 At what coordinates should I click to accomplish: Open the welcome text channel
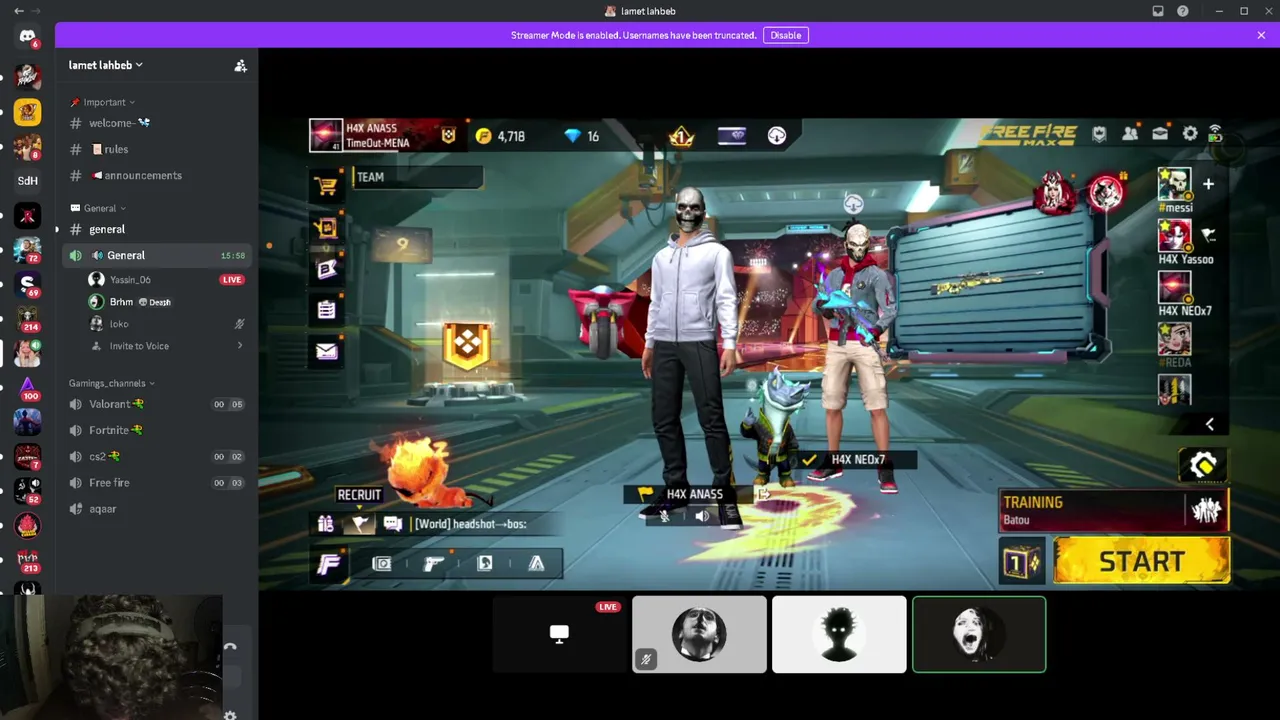(x=155, y=123)
